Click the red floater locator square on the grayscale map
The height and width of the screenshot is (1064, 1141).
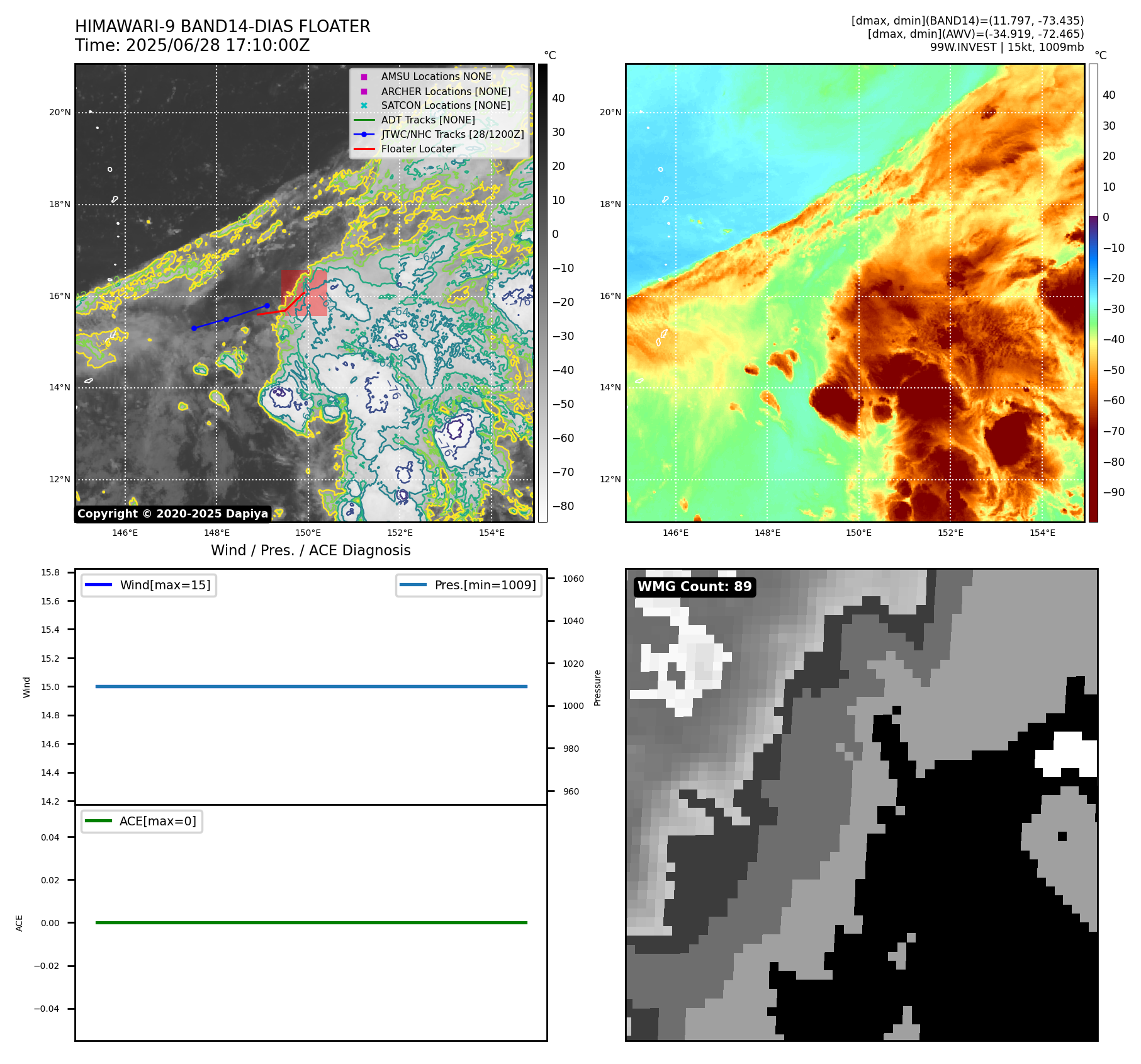304,293
